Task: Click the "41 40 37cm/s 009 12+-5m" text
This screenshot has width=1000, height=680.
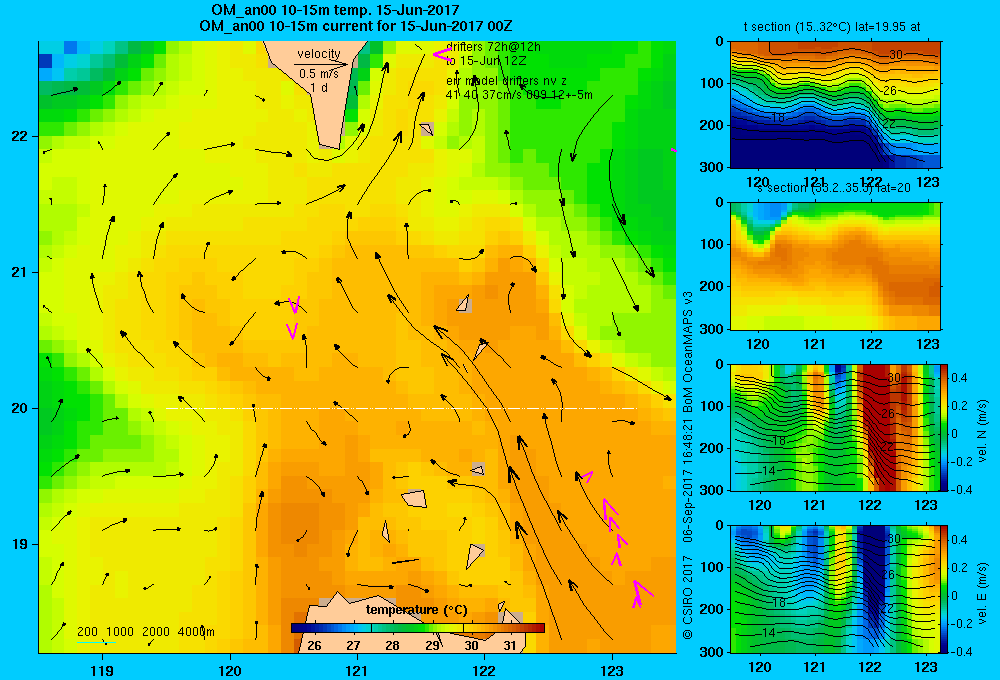Action: pyautogui.click(x=518, y=95)
